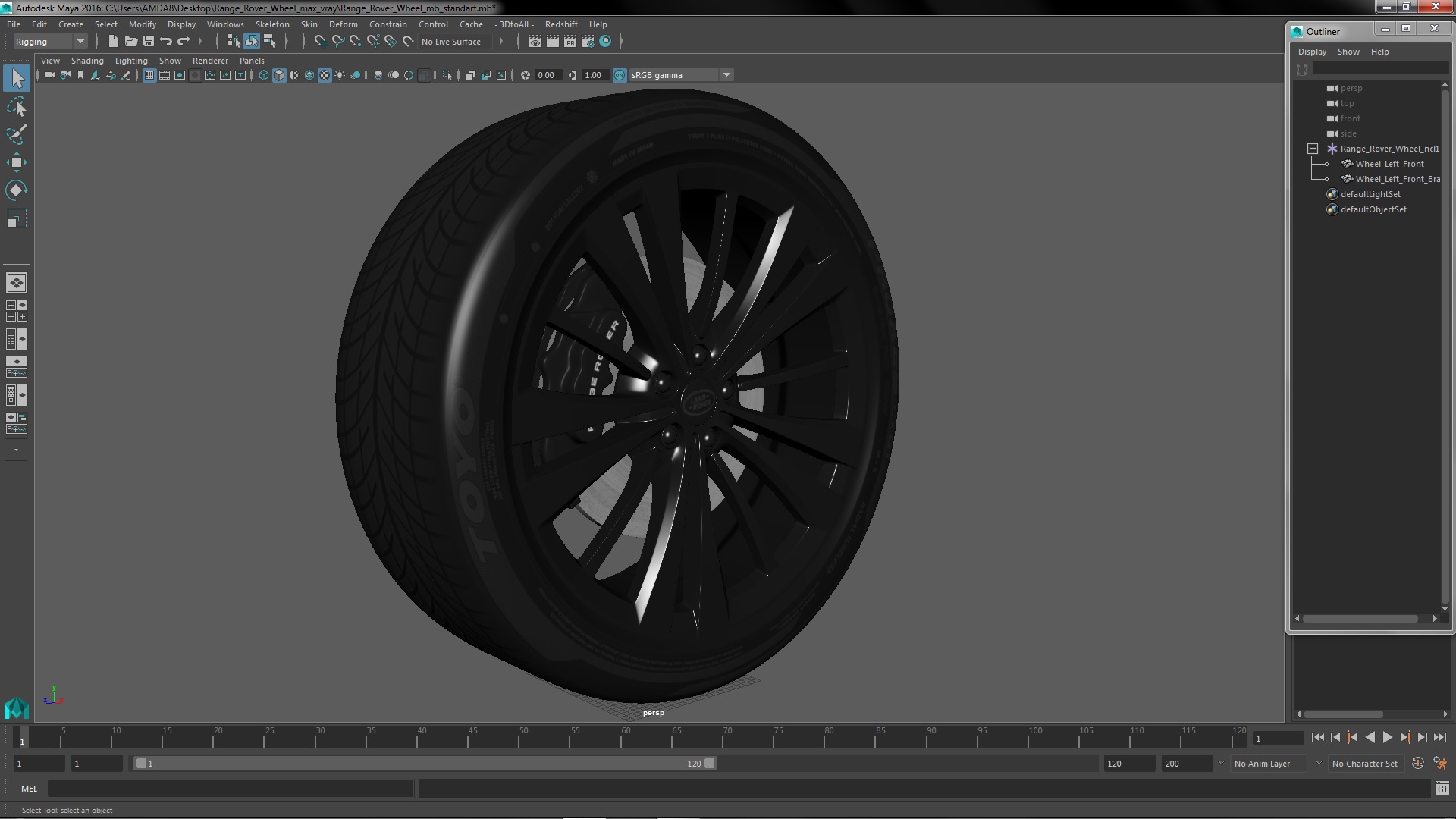Redo the last action

(184, 42)
